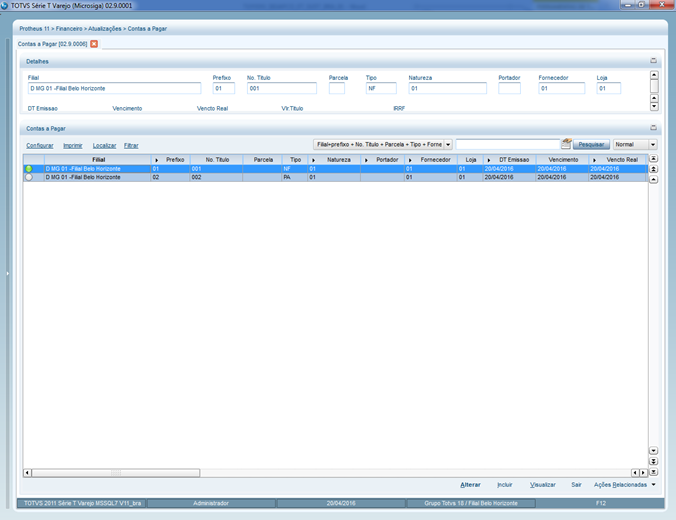
Task: Click Grupo Totvs 18 / Filial Belo Horizonte status
Action: pyautogui.click(x=471, y=503)
